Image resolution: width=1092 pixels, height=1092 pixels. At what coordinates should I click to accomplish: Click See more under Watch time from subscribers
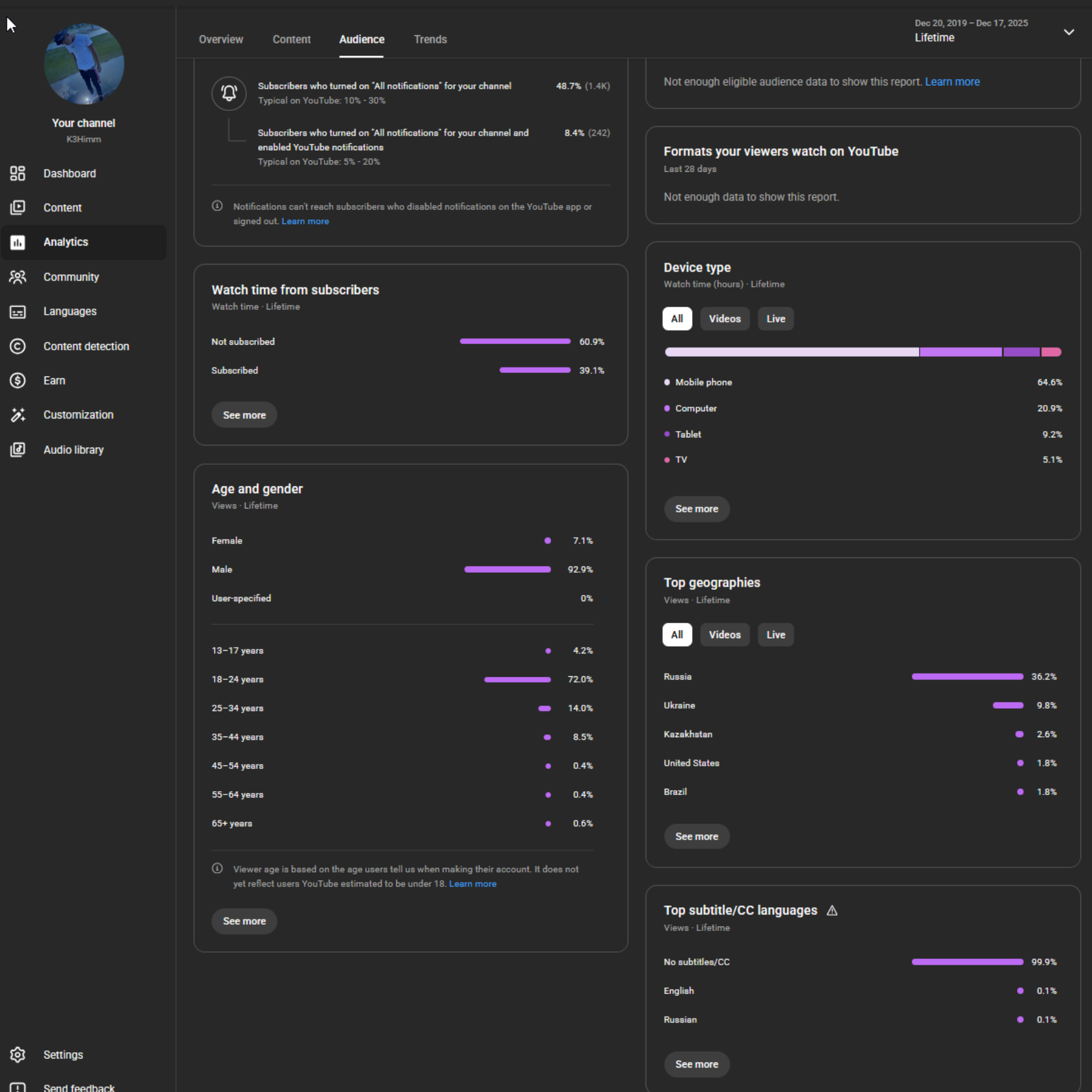point(244,415)
